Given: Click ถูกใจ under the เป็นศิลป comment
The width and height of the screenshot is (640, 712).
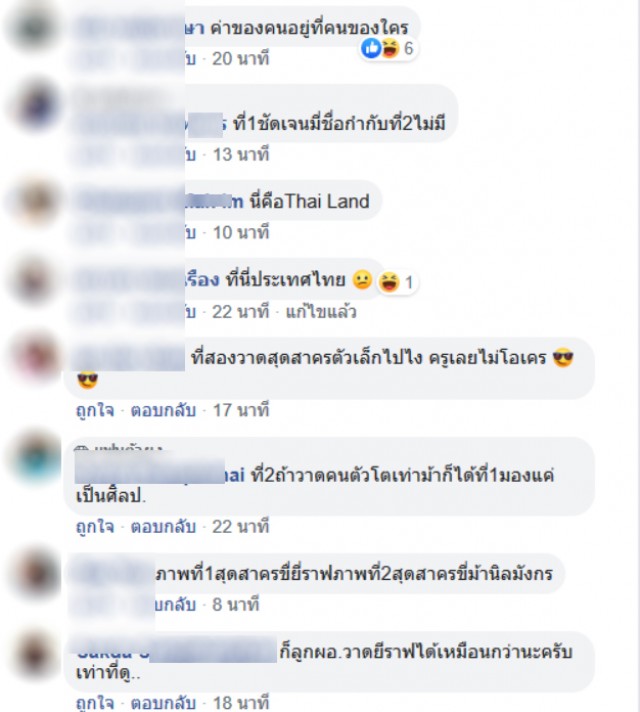Looking at the screenshot, I should (95, 527).
